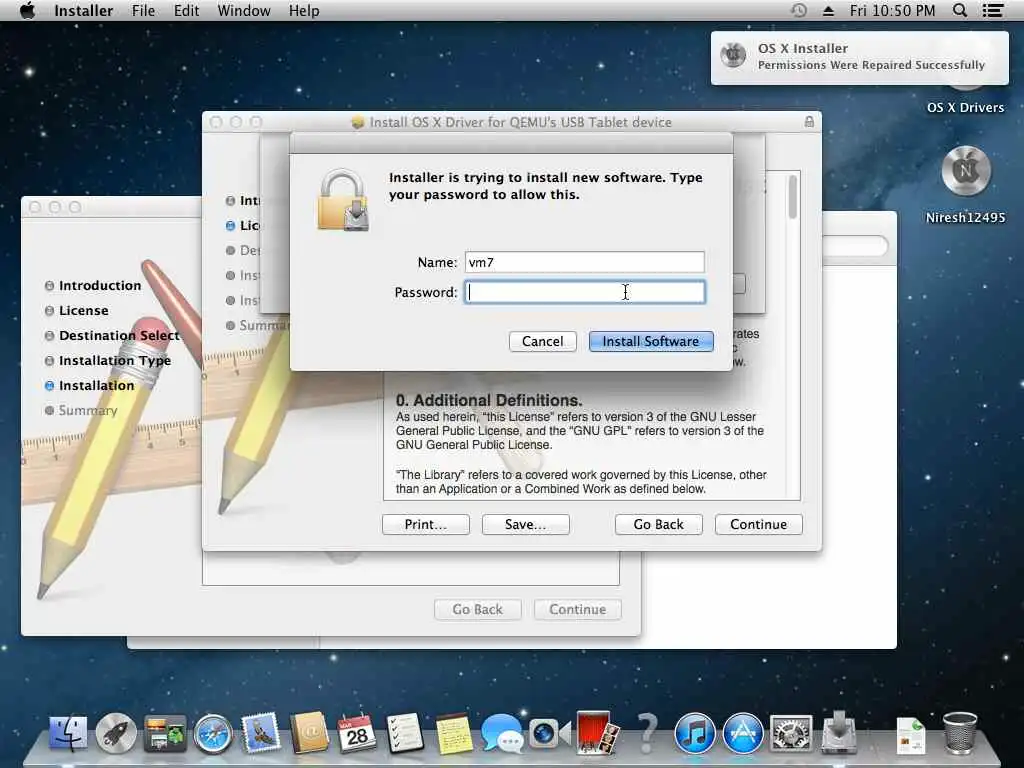This screenshot has height=768, width=1024.
Task: Open Finder from the Dock
Action: 69,733
